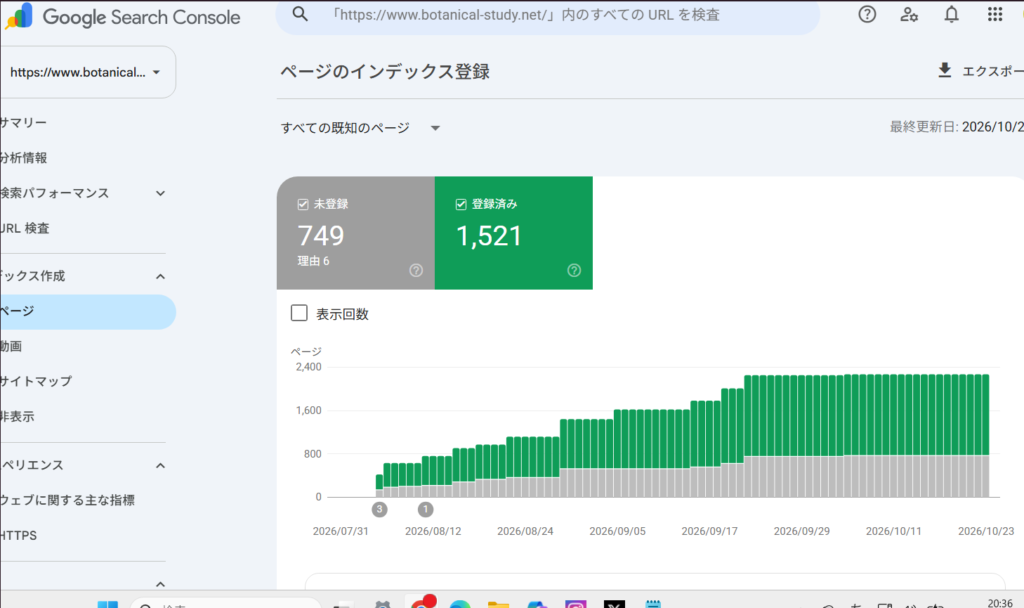The image size is (1024, 608).
Task: Expand the 検索パフォーマンス sidebar chevron
Action: (160, 193)
